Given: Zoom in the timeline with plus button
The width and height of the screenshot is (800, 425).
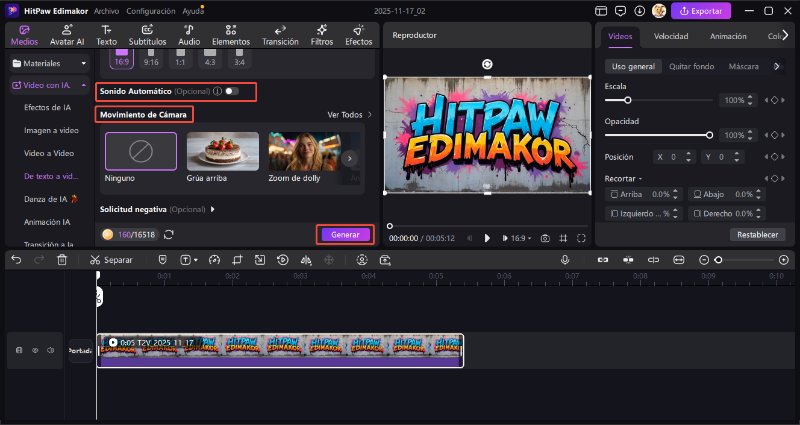Looking at the screenshot, I should (x=784, y=260).
